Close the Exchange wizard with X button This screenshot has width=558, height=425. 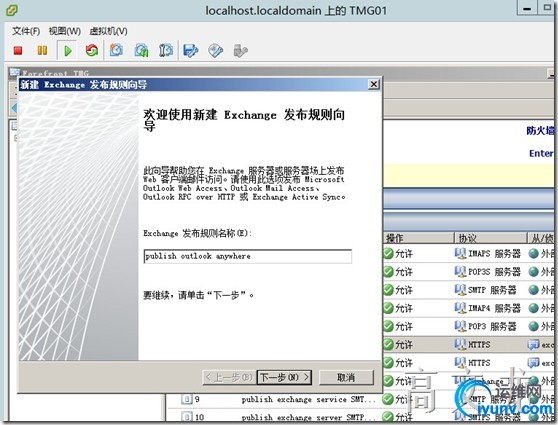(x=374, y=84)
